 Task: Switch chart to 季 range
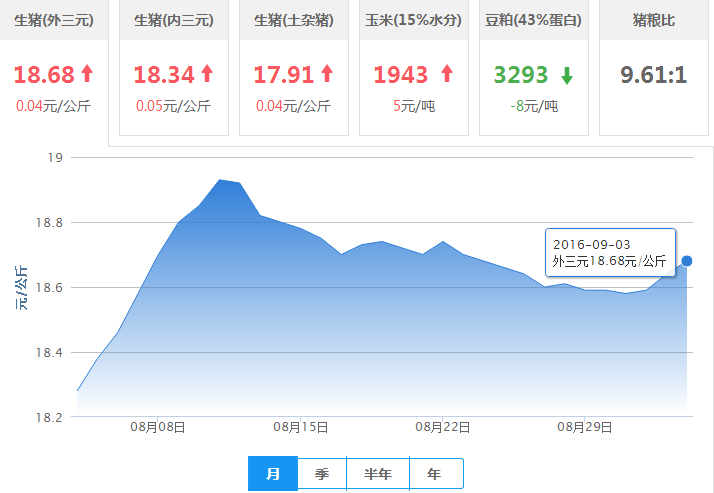click(322, 473)
